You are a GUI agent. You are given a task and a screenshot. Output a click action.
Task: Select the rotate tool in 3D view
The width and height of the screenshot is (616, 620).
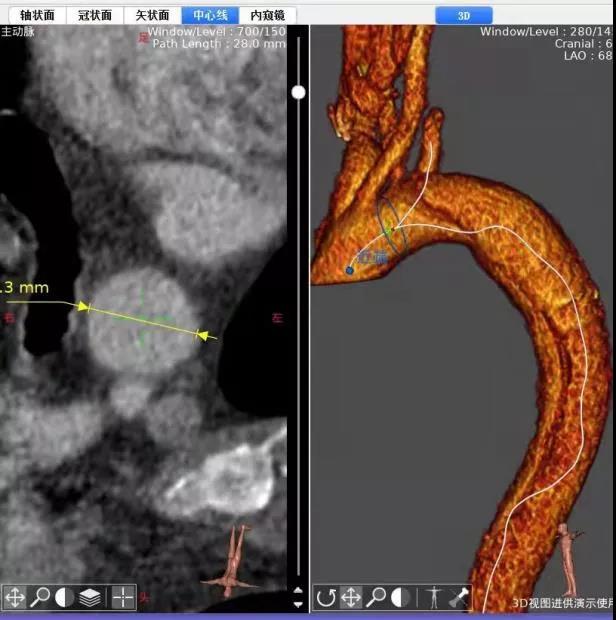[x=326, y=598]
